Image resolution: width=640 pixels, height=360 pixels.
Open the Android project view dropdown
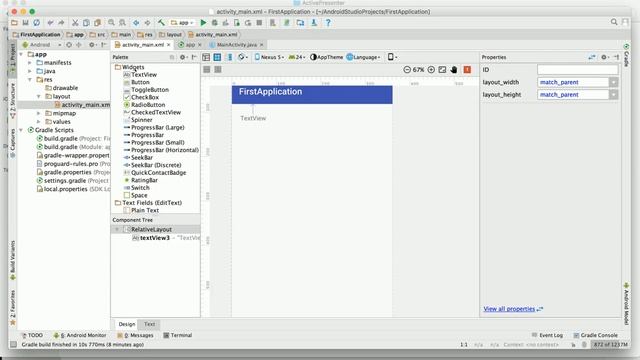pos(42,44)
